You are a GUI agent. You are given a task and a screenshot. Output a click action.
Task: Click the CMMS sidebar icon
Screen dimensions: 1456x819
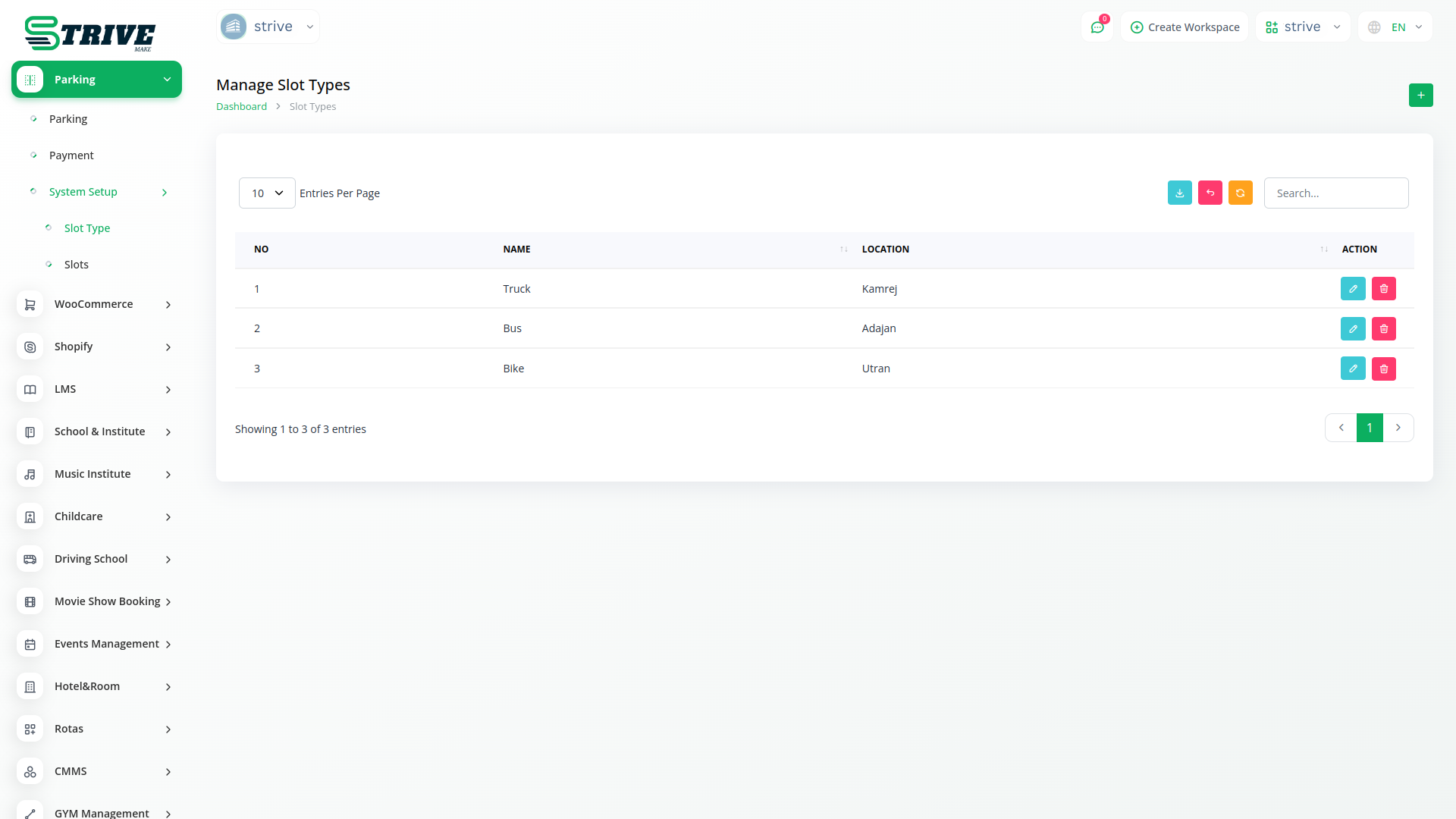pyautogui.click(x=30, y=772)
